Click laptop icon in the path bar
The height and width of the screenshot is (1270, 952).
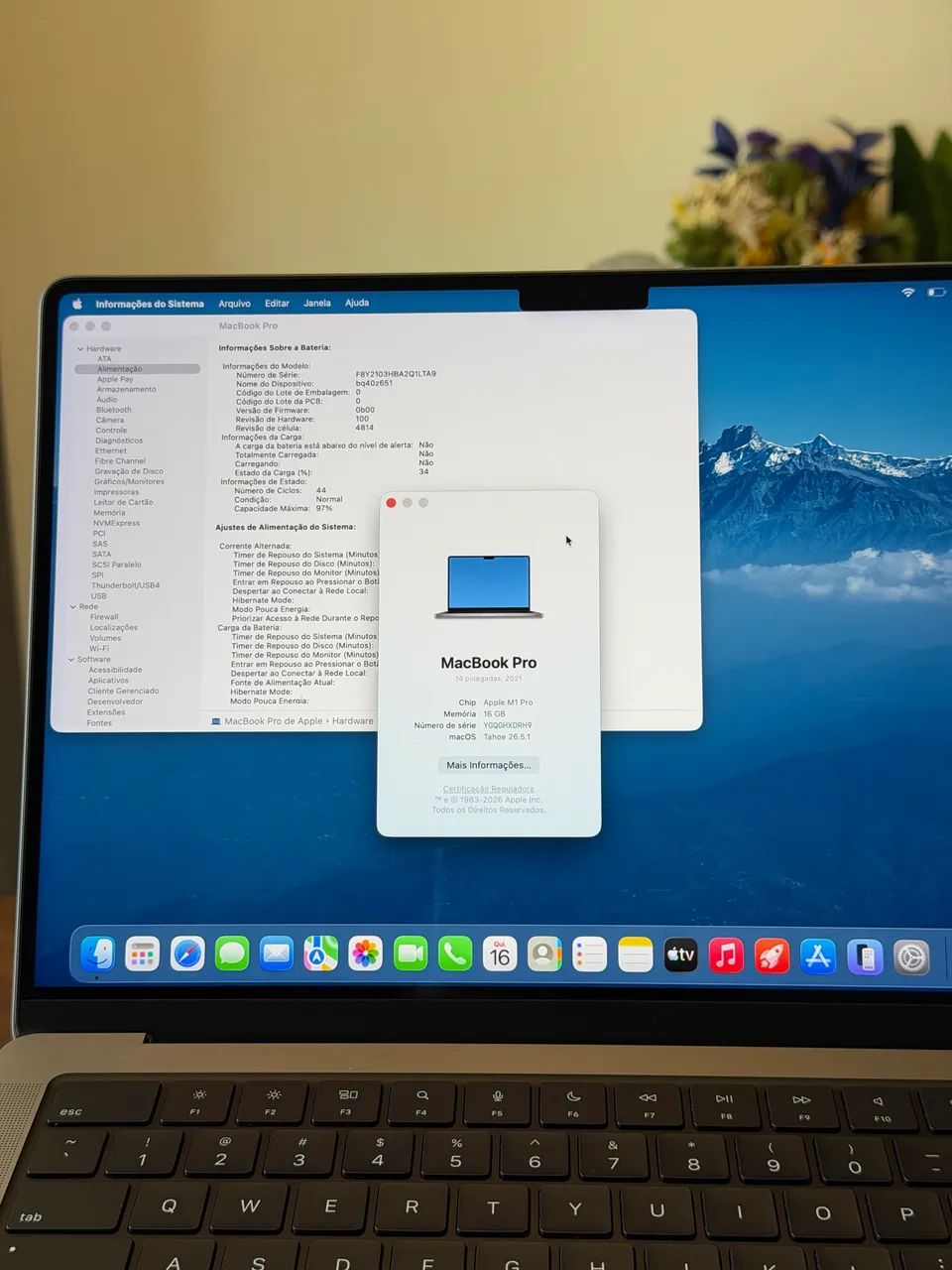click(216, 721)
